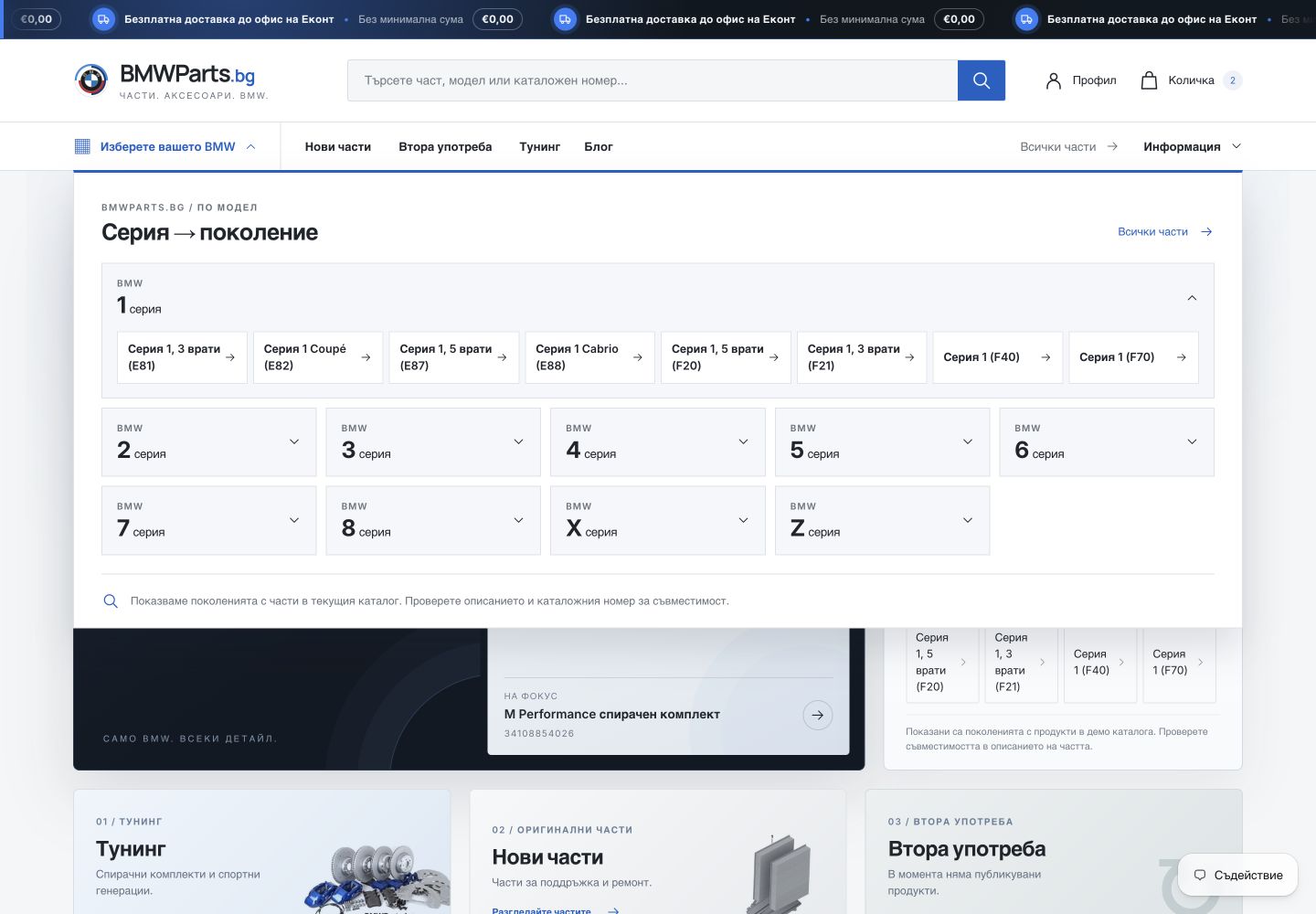Screen dimensions: 1316x914
Task: Click the magnifier icon in catalog note
Action: 111,601
